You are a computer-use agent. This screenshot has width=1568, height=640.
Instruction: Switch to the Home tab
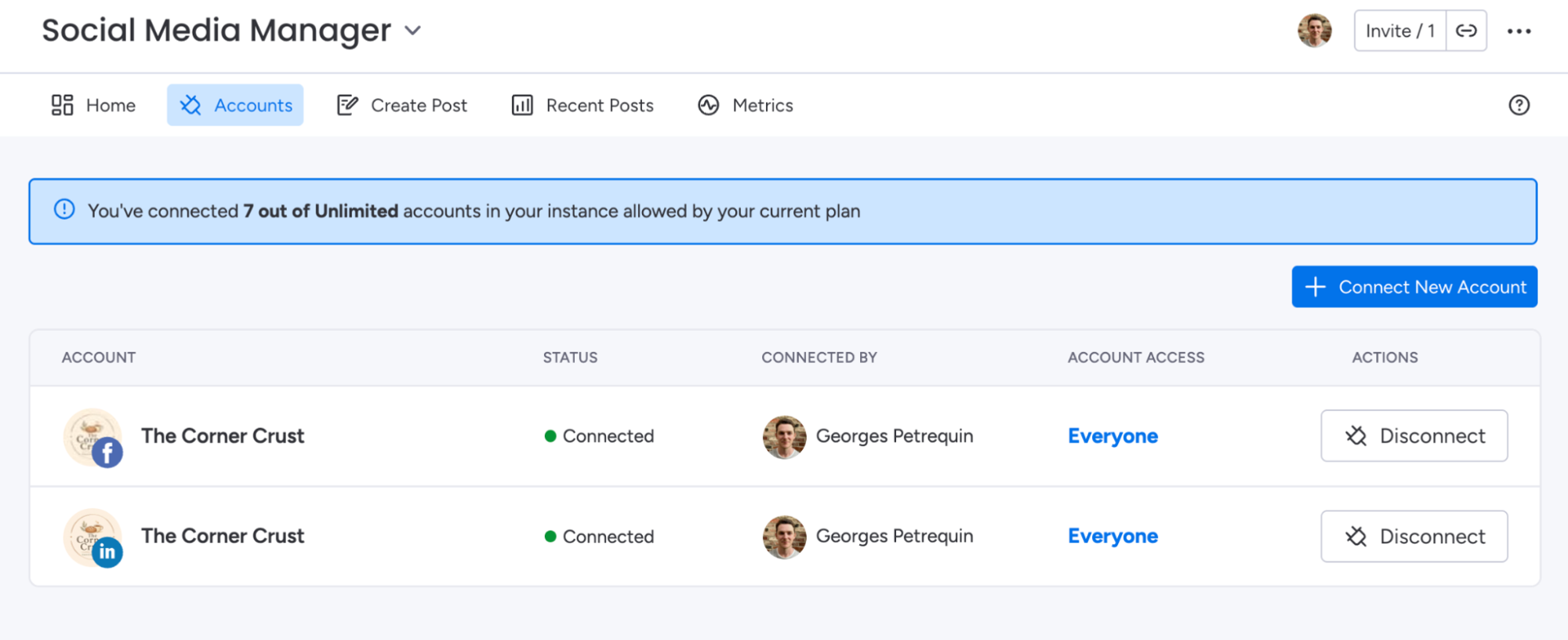click(93, 105)
